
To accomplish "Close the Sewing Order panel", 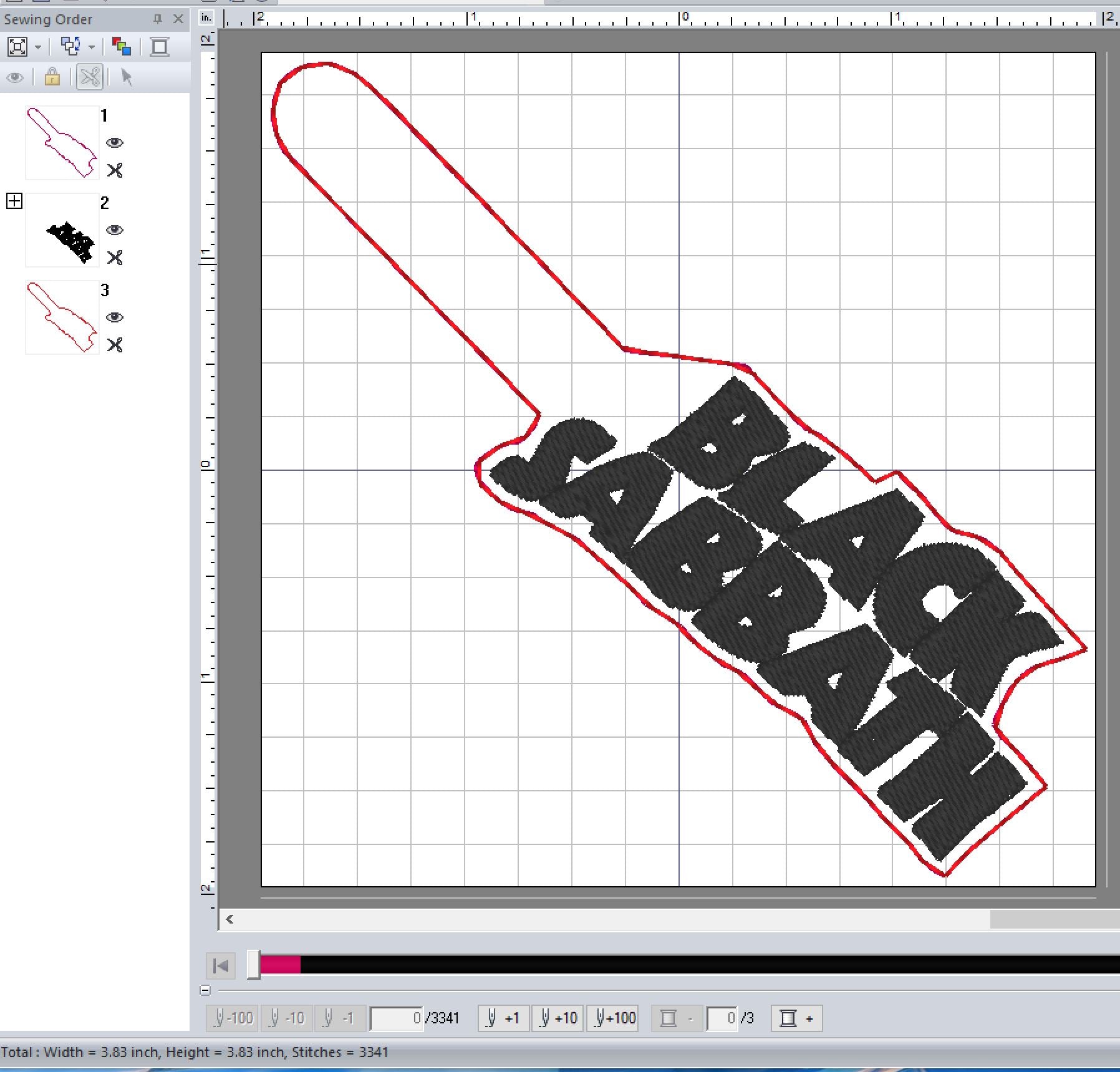I will (178, 19).
